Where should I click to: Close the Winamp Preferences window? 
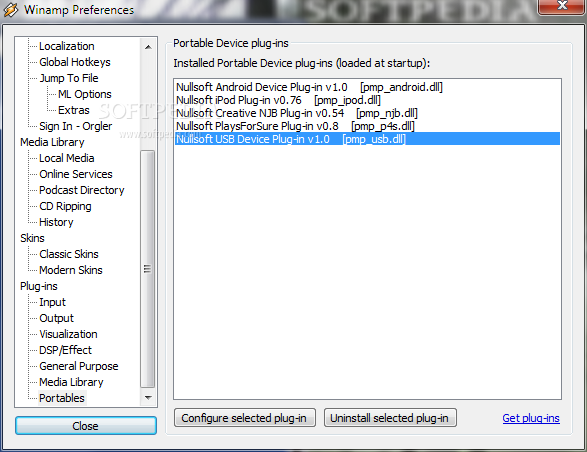click(562, 6)
